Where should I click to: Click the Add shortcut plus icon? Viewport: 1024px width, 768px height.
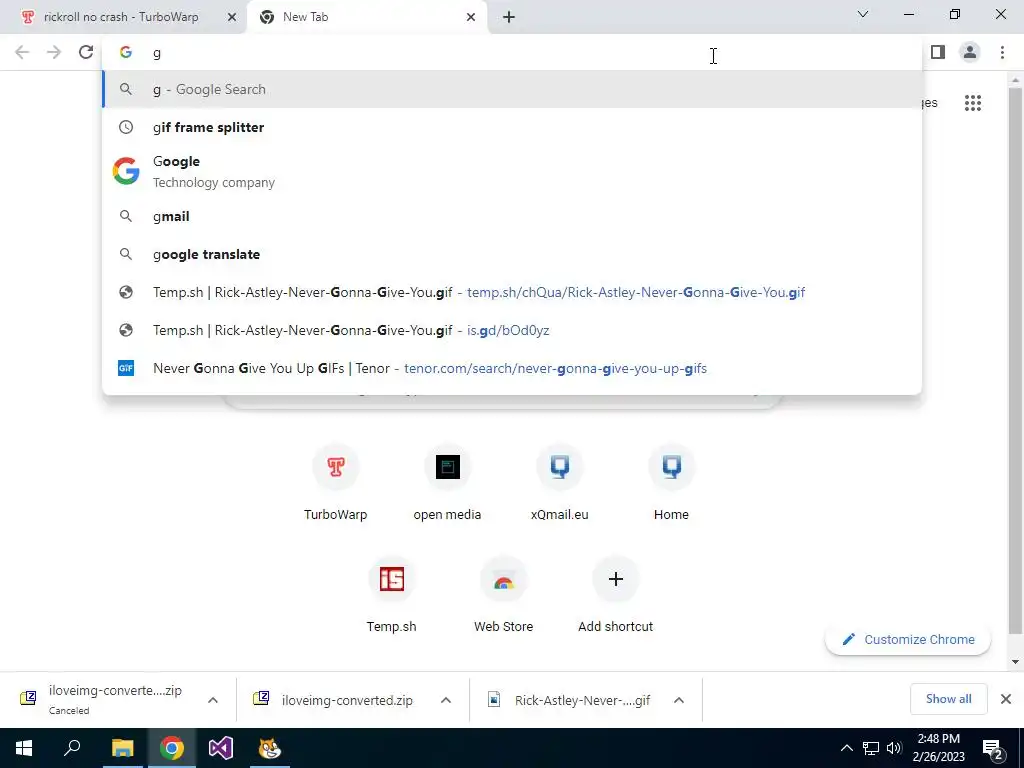pos(615,579)
